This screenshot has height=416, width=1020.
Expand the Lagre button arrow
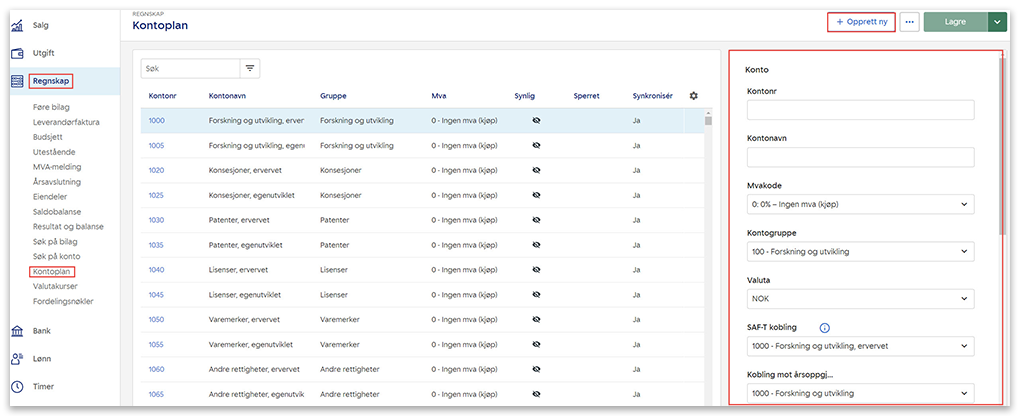coord(997,21)
